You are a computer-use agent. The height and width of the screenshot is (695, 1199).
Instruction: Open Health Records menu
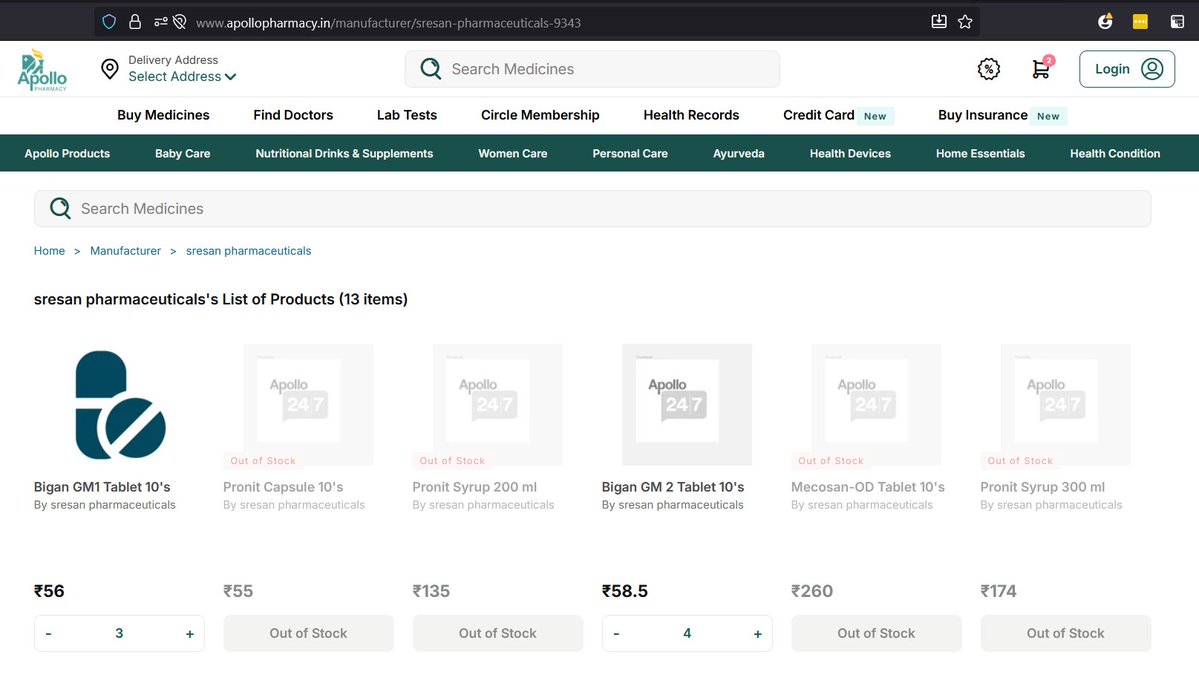tap(691, 115)
